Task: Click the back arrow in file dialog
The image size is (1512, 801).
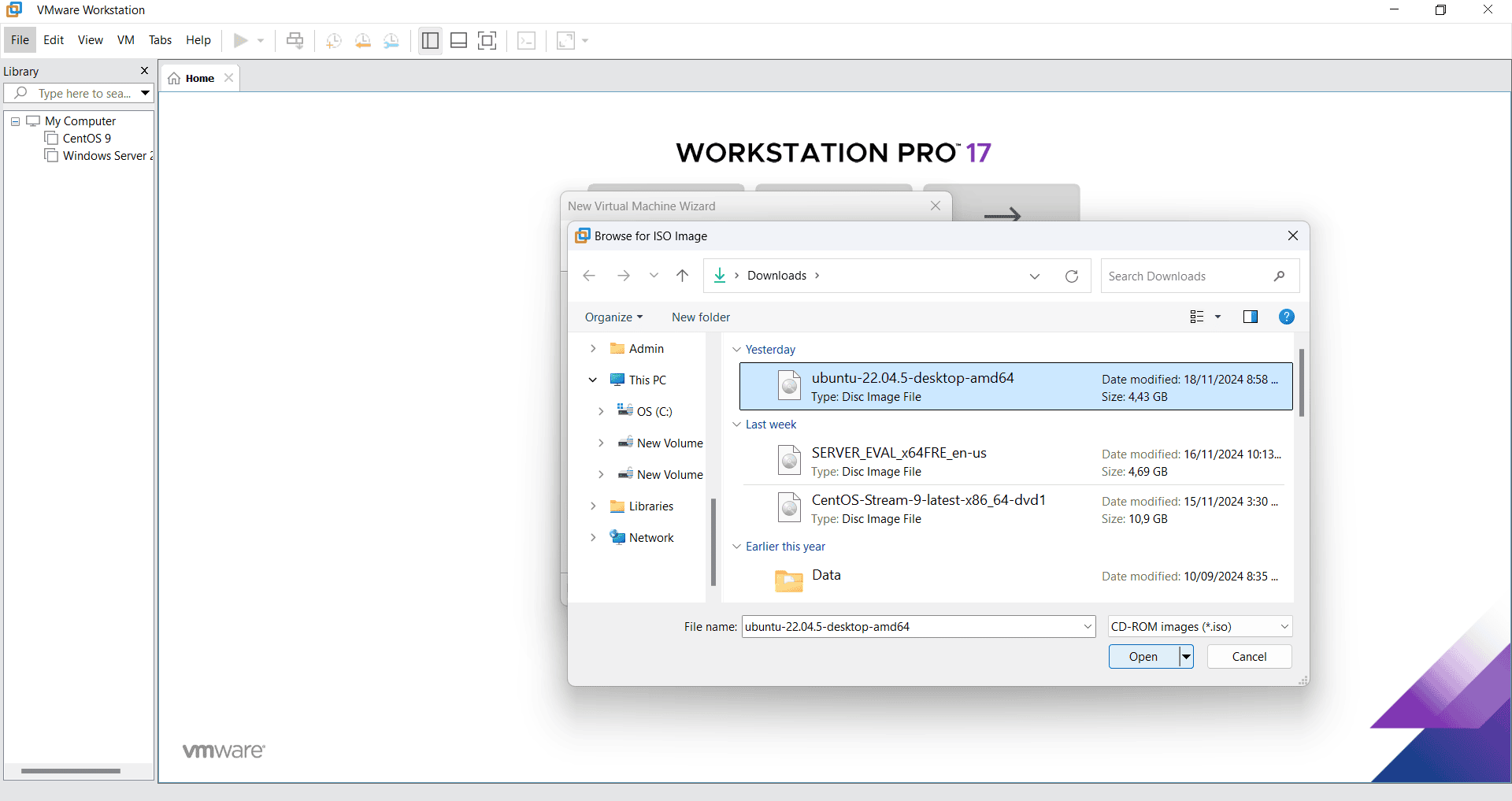Action: tap(589, 276)
